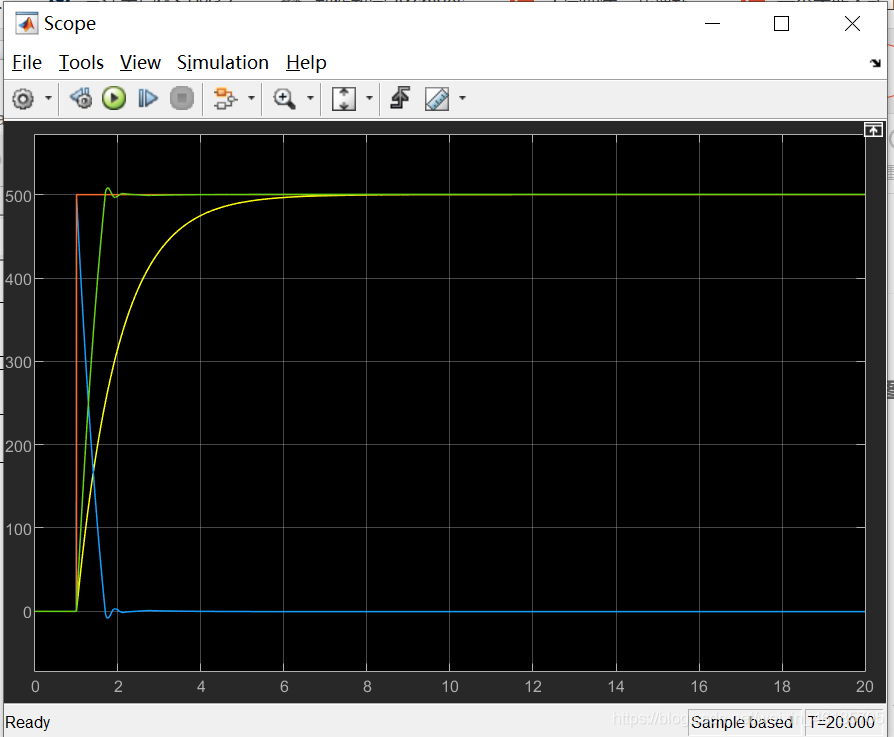This screenshot has width=894, height=737.
Task: Open the Simulation menu
Action: click(222, 63)
